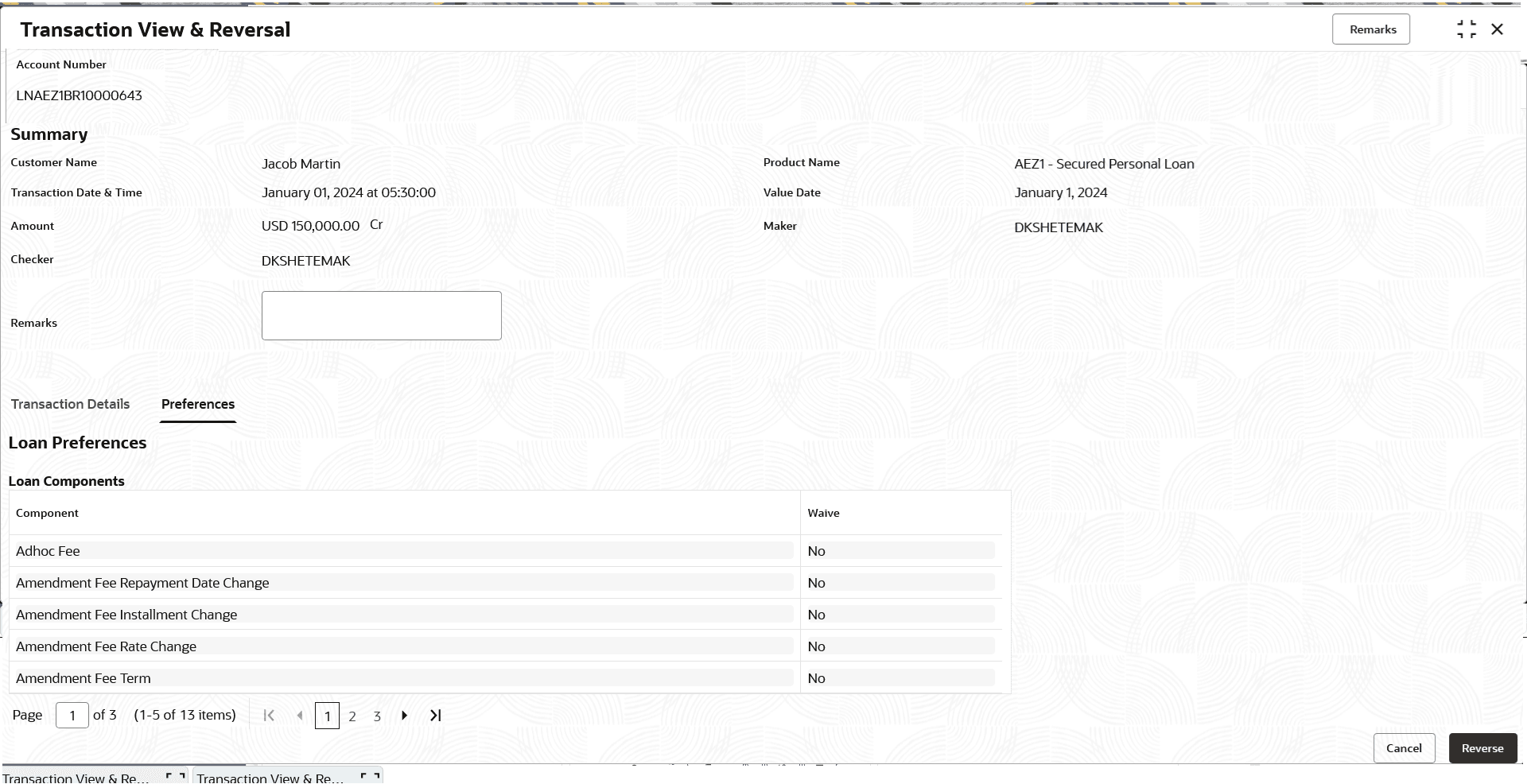Click the Reverse button
The image size is (1527, 784).
[1482, 747]
